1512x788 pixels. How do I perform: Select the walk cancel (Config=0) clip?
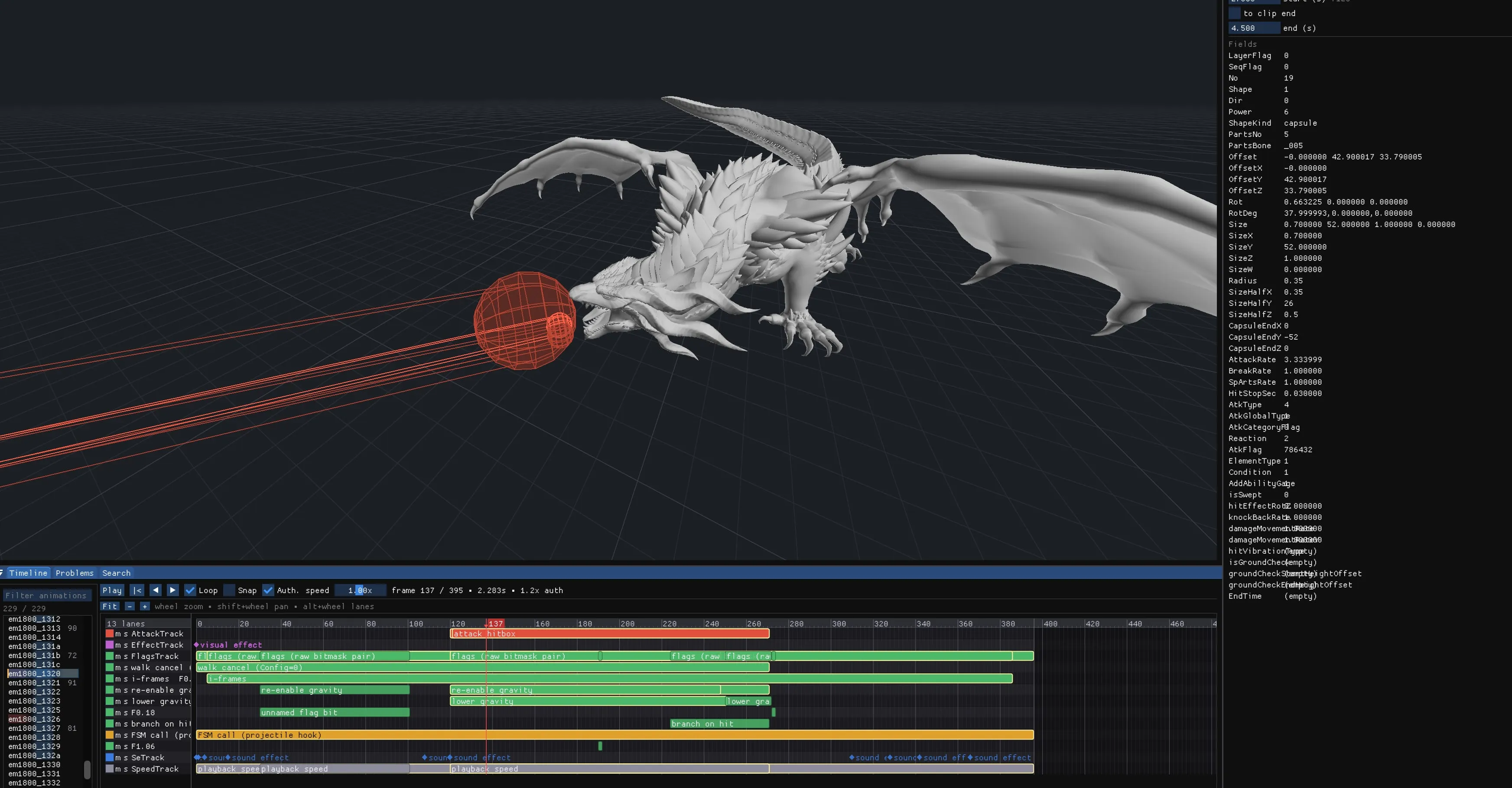[x=482, y=668]
